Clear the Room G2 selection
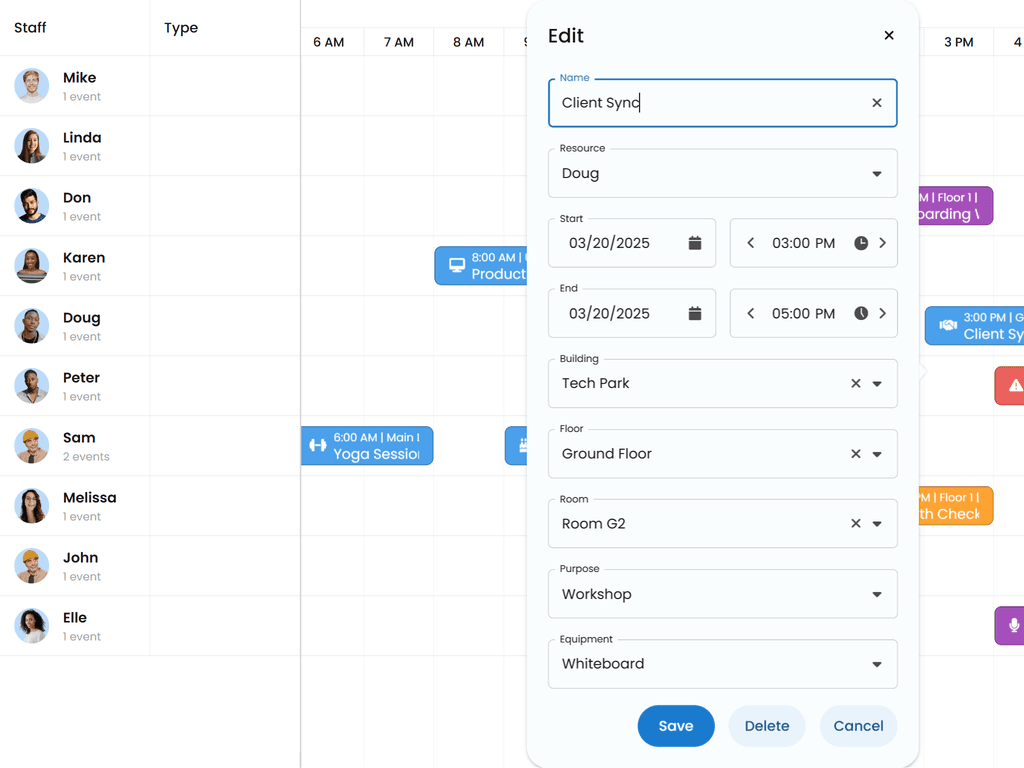This screenshot has width=1024, height=768. 855,523
